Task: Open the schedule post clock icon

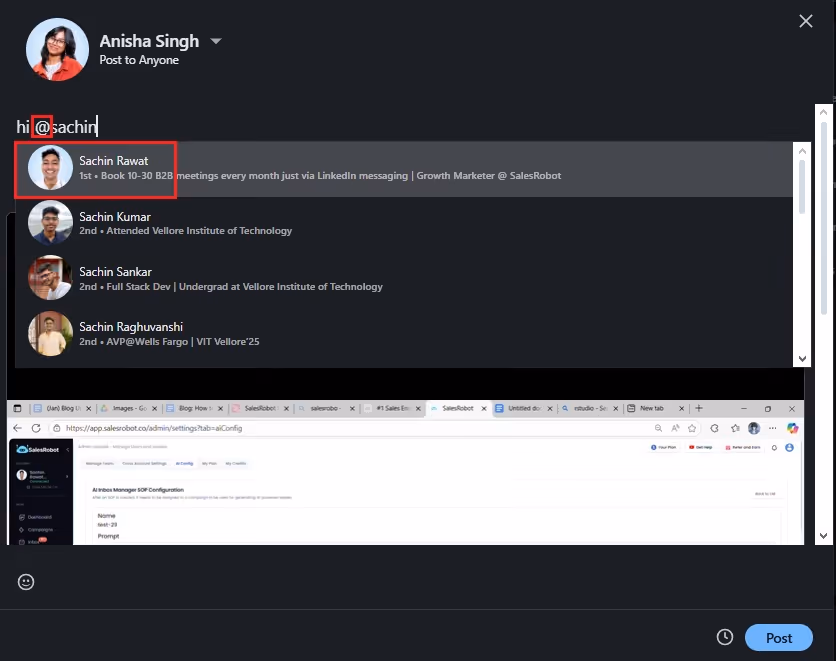Action: click(x=725, y=637)
